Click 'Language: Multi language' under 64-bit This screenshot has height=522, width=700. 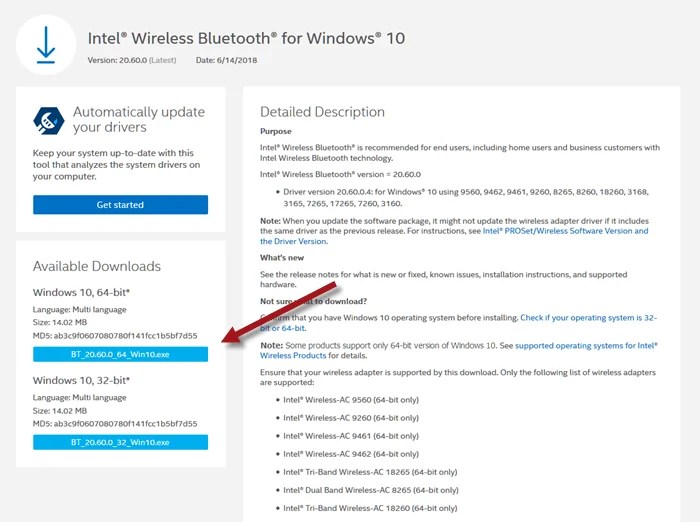tap(79, 309)
